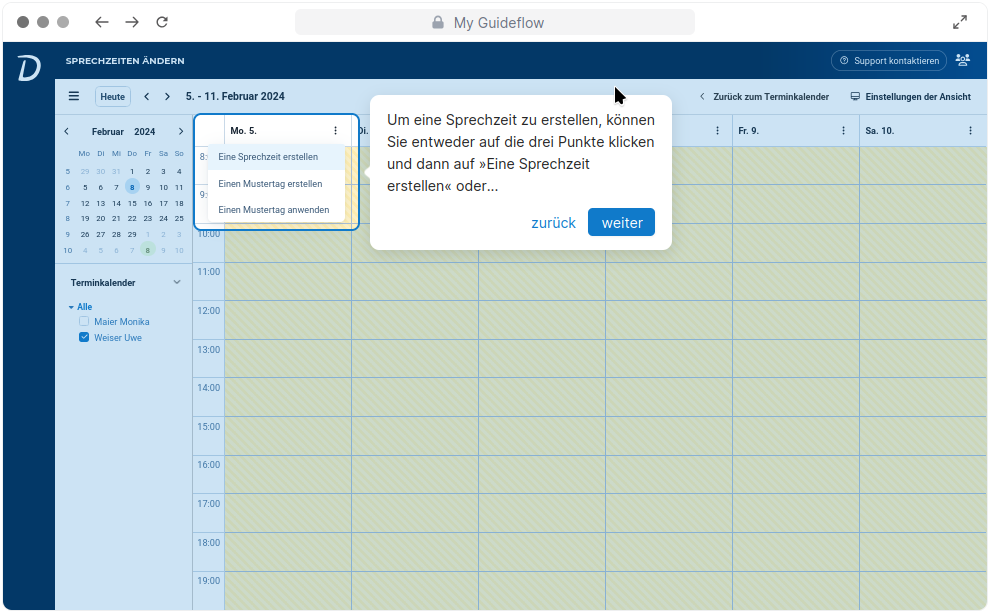Go to next week arrow
Viewport: 993px width, 614px height.
(x=167, y=97)
